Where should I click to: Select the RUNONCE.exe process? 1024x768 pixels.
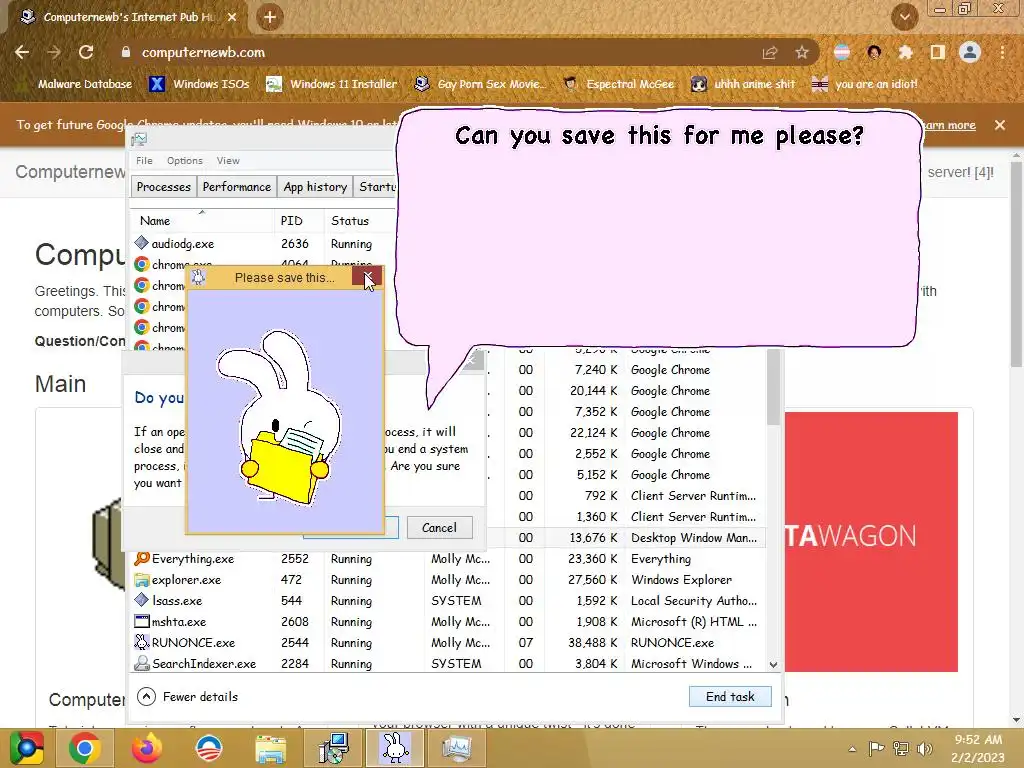[x=447, y=643]
